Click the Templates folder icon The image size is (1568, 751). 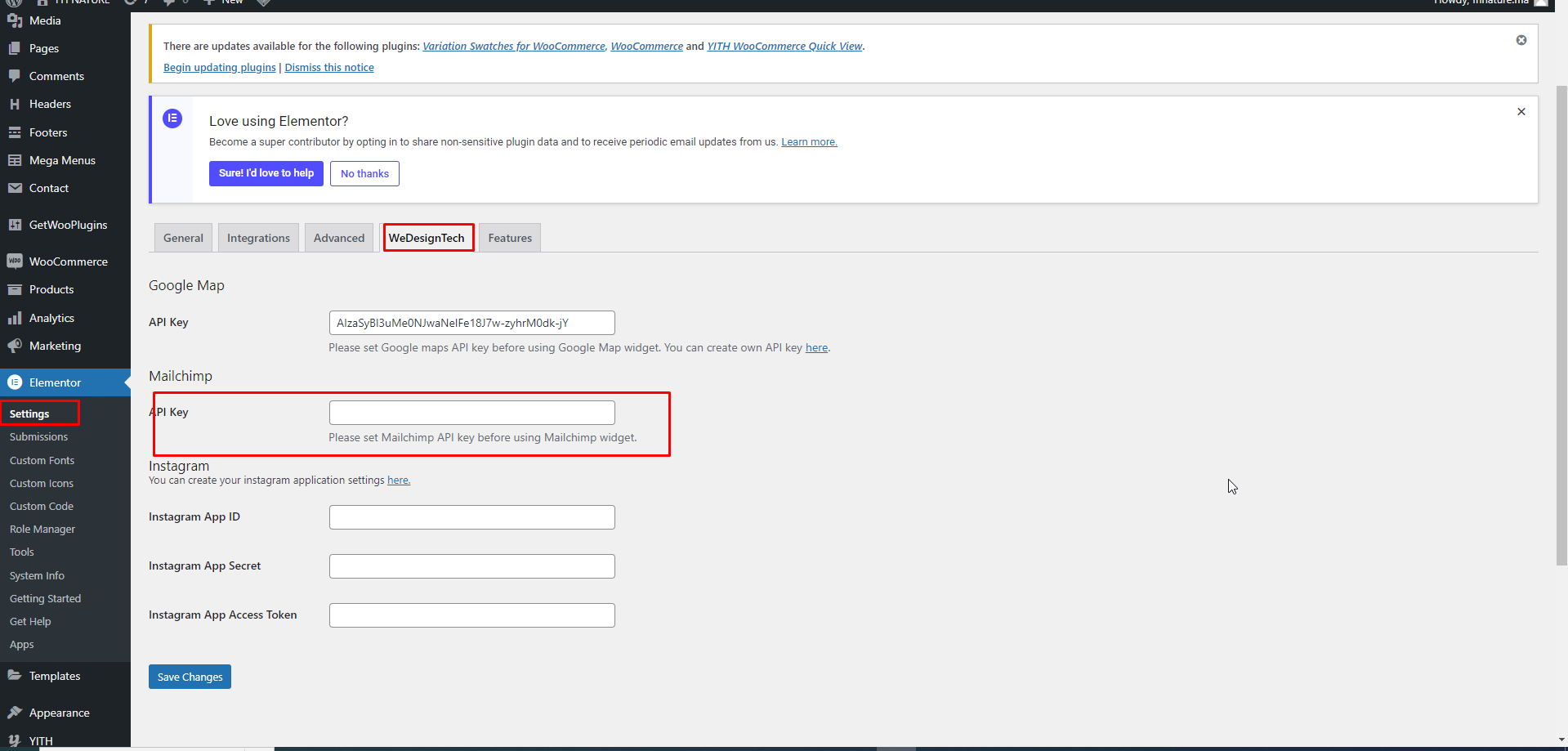coord(15,676)
